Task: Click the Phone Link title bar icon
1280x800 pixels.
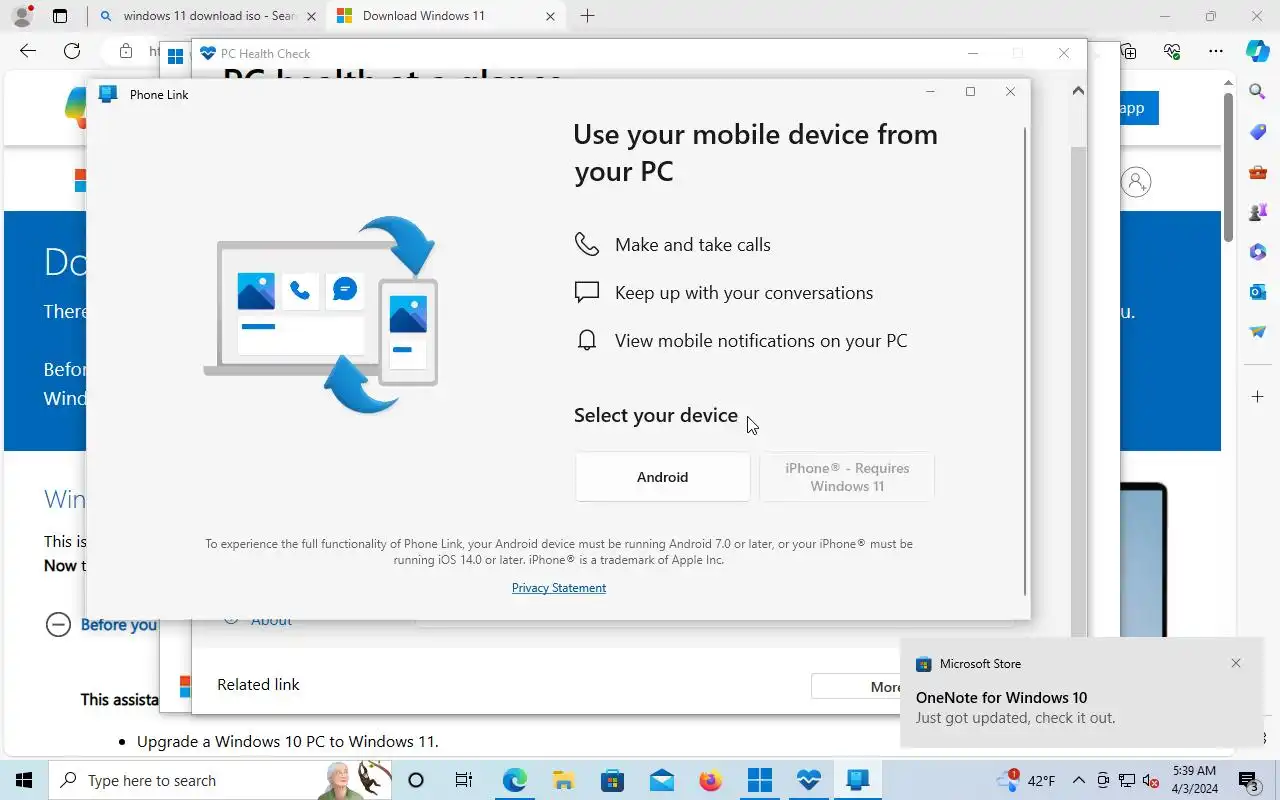Action: [x=107, y=94]
